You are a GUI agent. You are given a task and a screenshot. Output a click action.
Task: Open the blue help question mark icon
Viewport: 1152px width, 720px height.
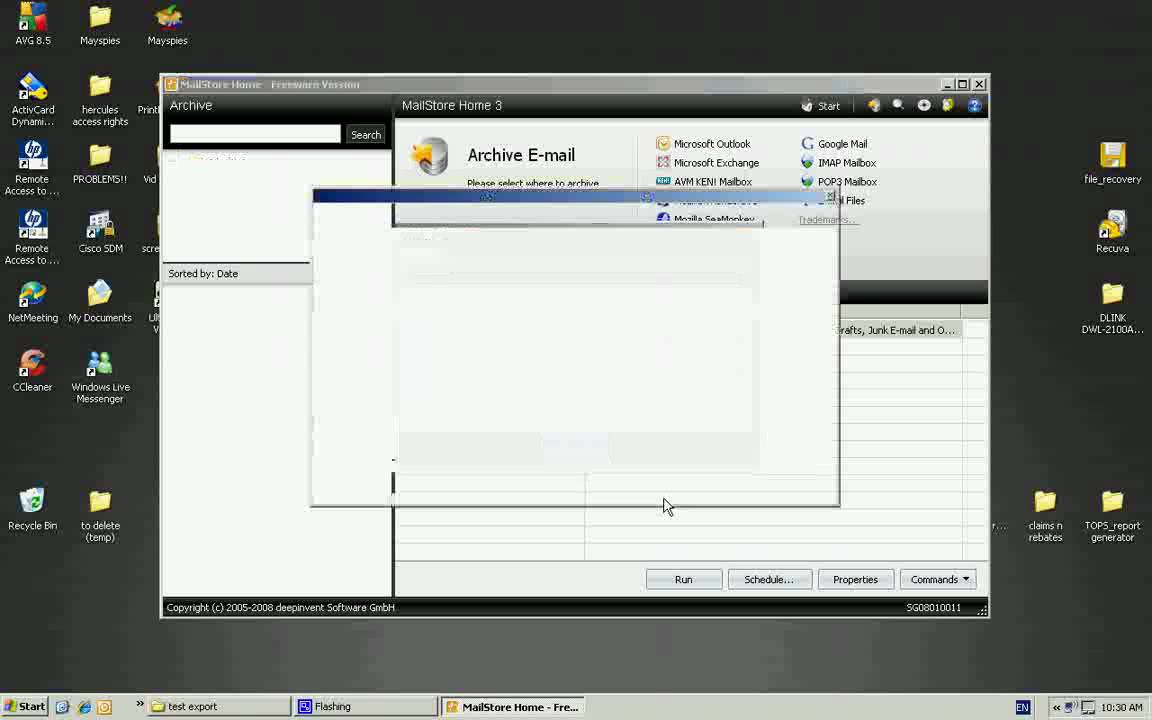click(974, 106)
